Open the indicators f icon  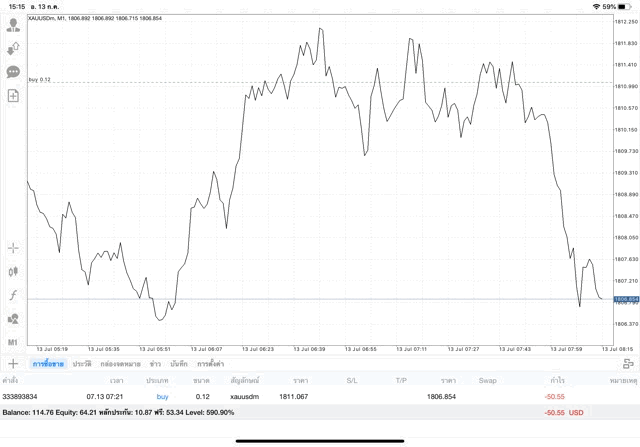coord(13,295)
